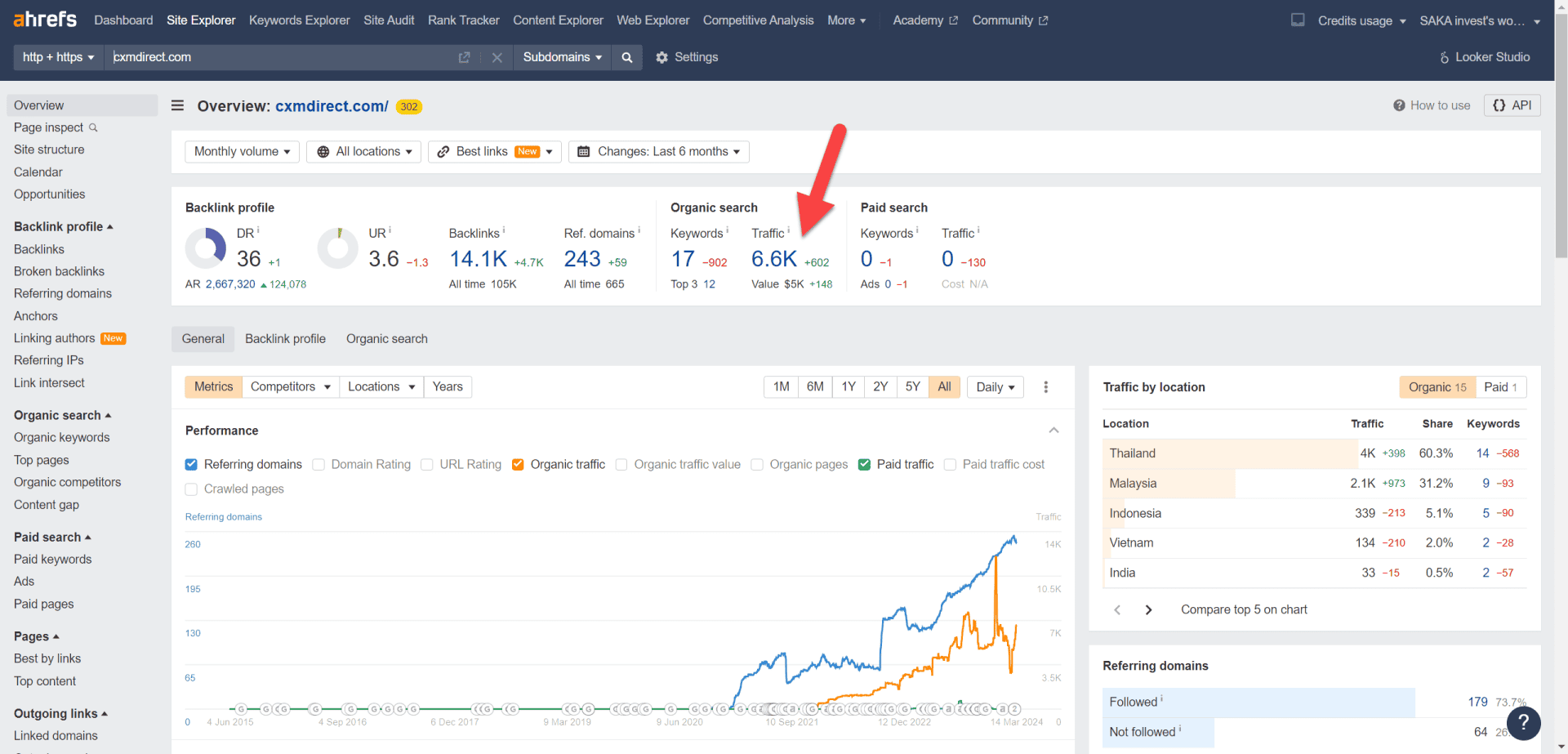
Task: Click the Google update marker near 14 Mar 2024
Action: click(1013, 709)
